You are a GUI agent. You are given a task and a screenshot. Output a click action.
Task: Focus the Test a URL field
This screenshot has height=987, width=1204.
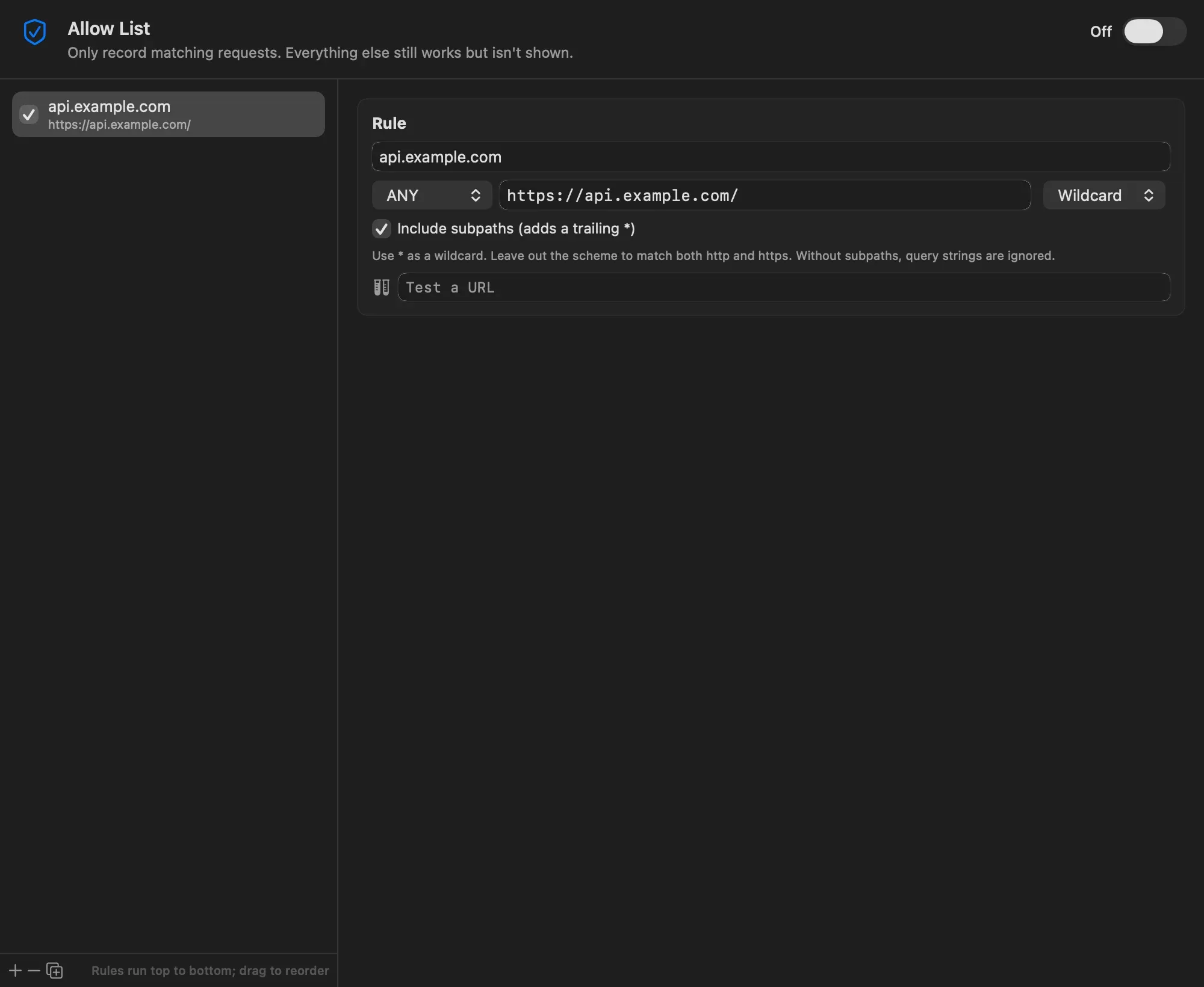[x=784, y=287]
